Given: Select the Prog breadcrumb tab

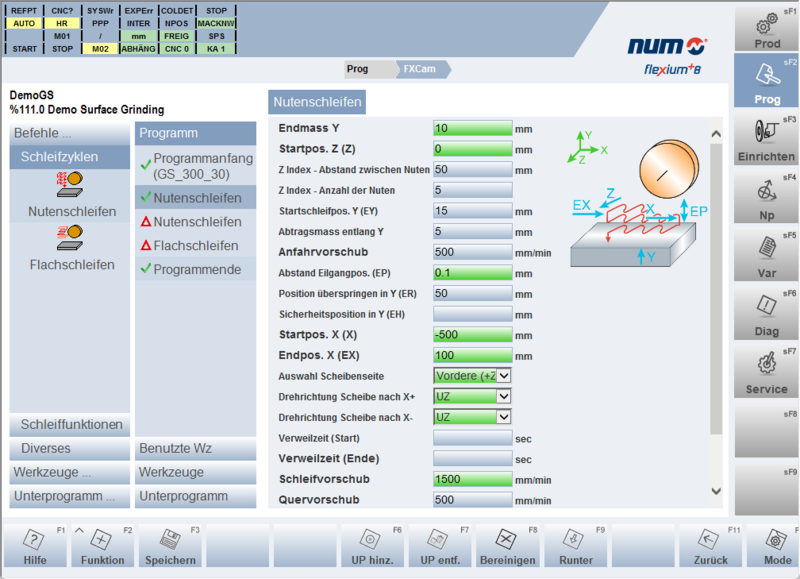Looking at the screenshot, I should 356,71.
